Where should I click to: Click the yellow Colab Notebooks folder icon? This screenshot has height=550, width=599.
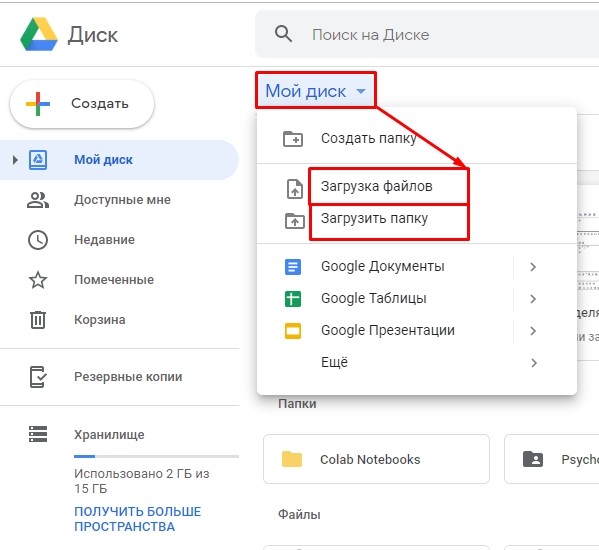tap(292, 459)
